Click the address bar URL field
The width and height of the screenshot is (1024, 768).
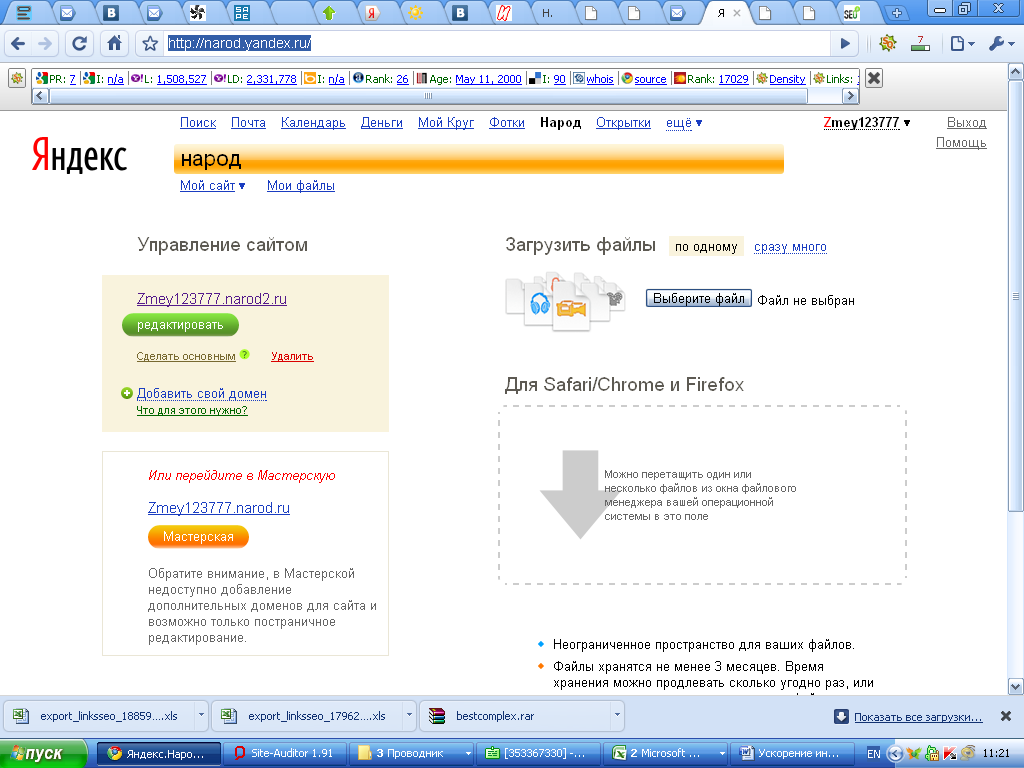click(498, 44)
